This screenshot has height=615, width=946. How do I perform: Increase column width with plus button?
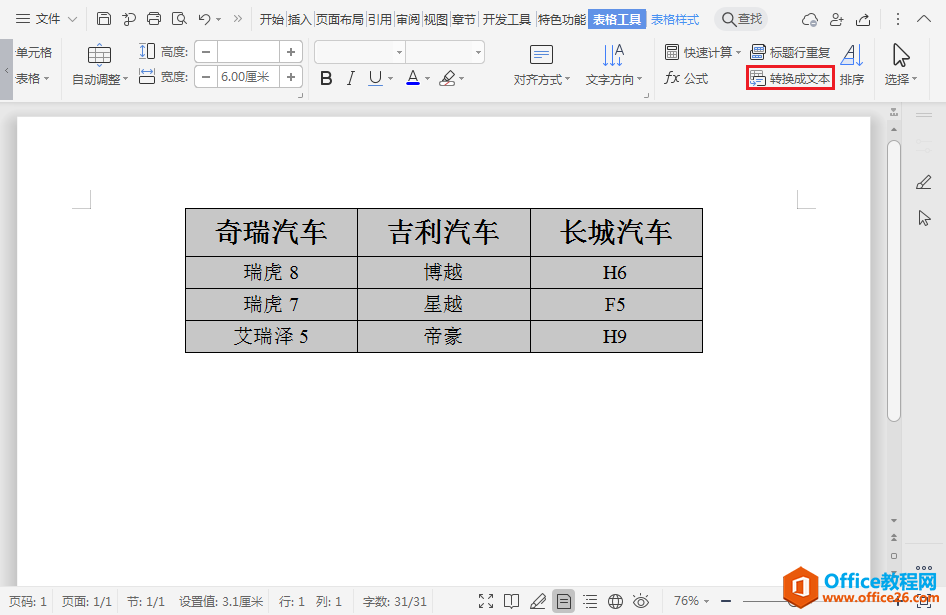(x=291, y=77)
